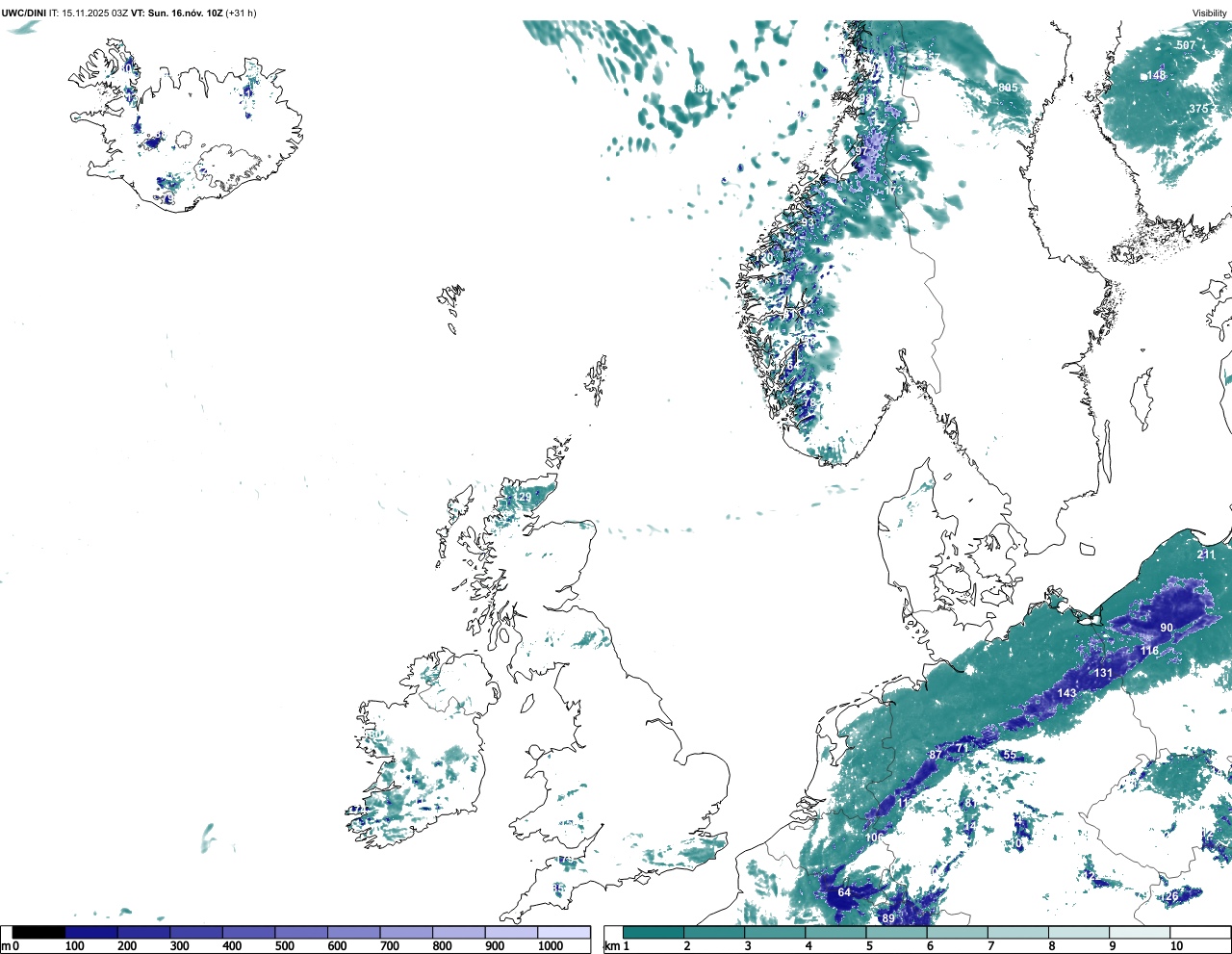The width and height of the screenshot is (1232, 954).
Task: Click the '507' value over Finland
Action: pos(1186,45)
